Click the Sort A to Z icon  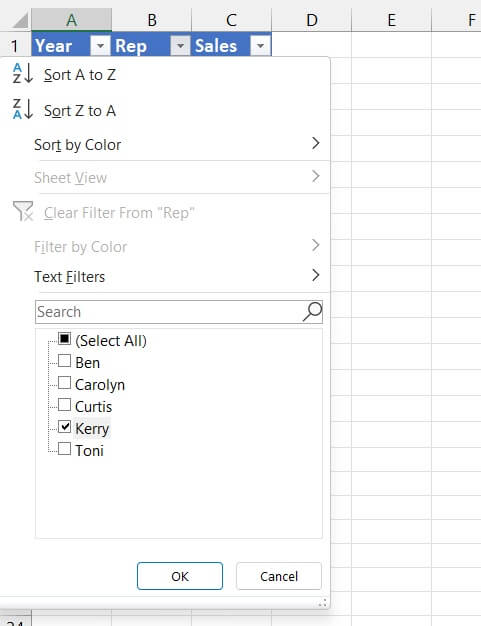coord(22,73)
